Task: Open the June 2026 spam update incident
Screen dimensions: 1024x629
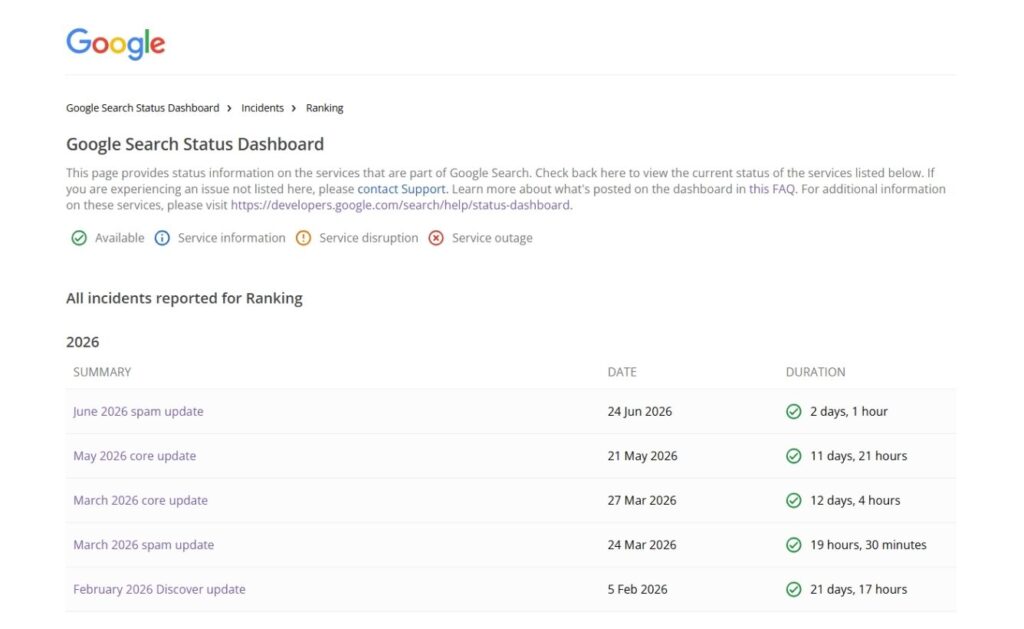Action: click(138, 411)
